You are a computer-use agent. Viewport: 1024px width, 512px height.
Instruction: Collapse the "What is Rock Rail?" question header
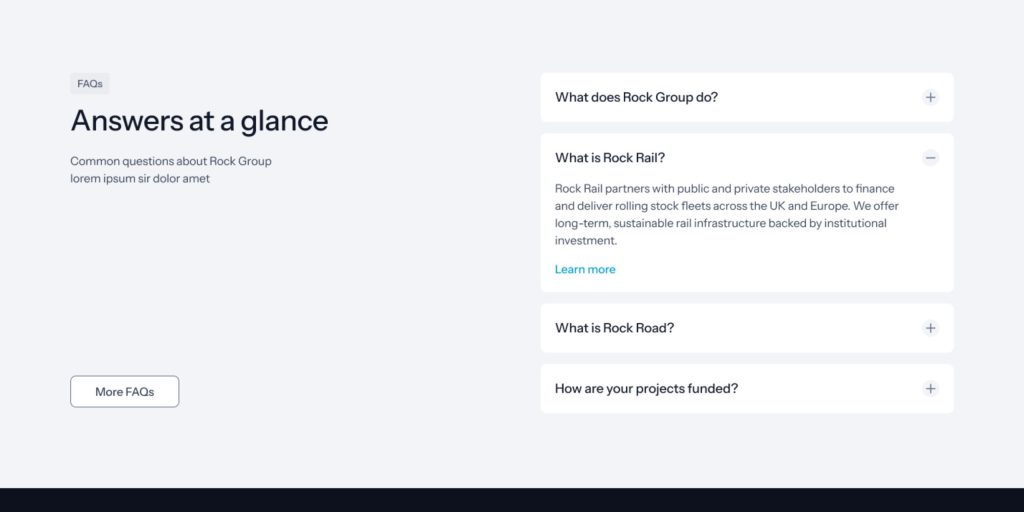click(x=610, y=158)
